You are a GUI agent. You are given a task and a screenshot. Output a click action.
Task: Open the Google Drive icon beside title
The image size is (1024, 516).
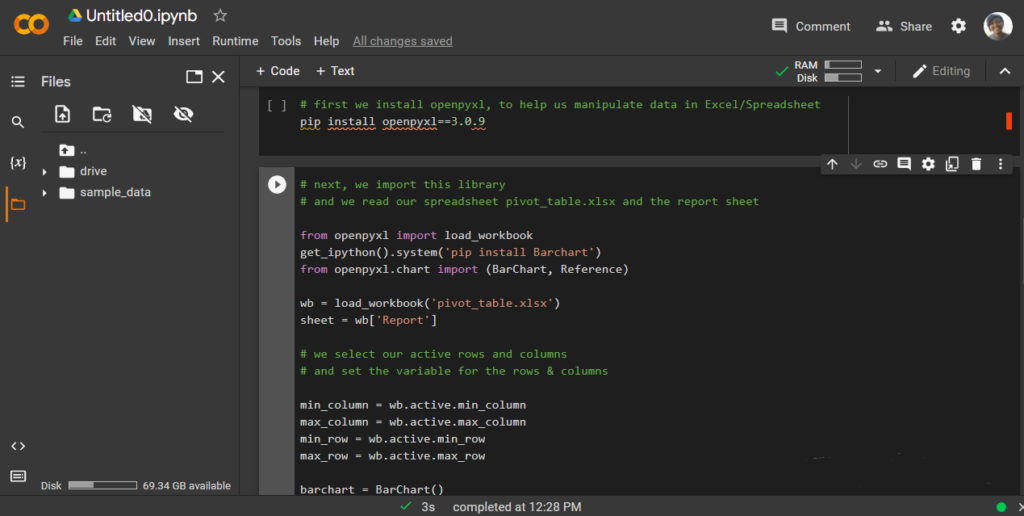coord(74,16)
